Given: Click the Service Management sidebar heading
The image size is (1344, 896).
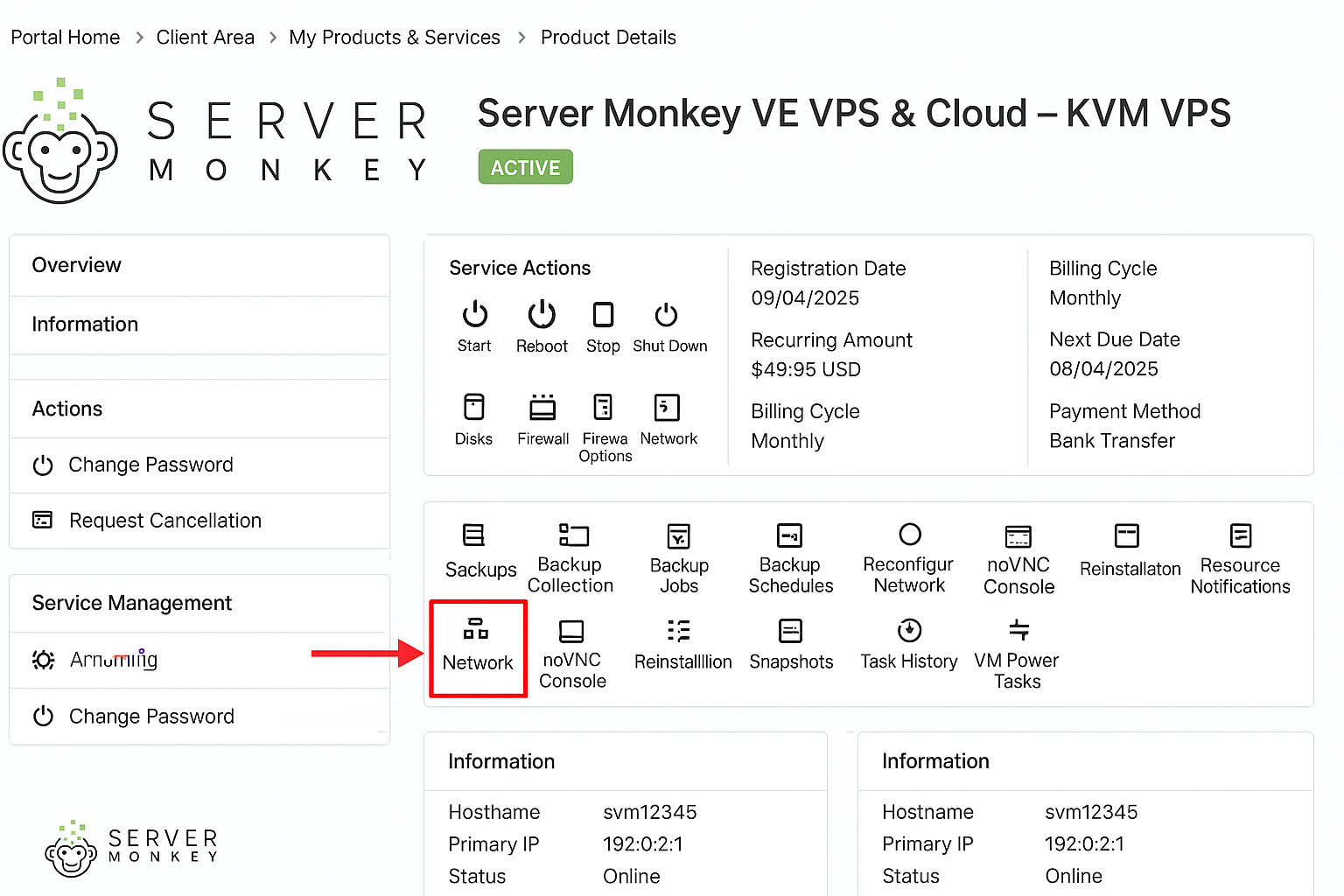Looking at the screenshot, I should [x=132, y=603].
